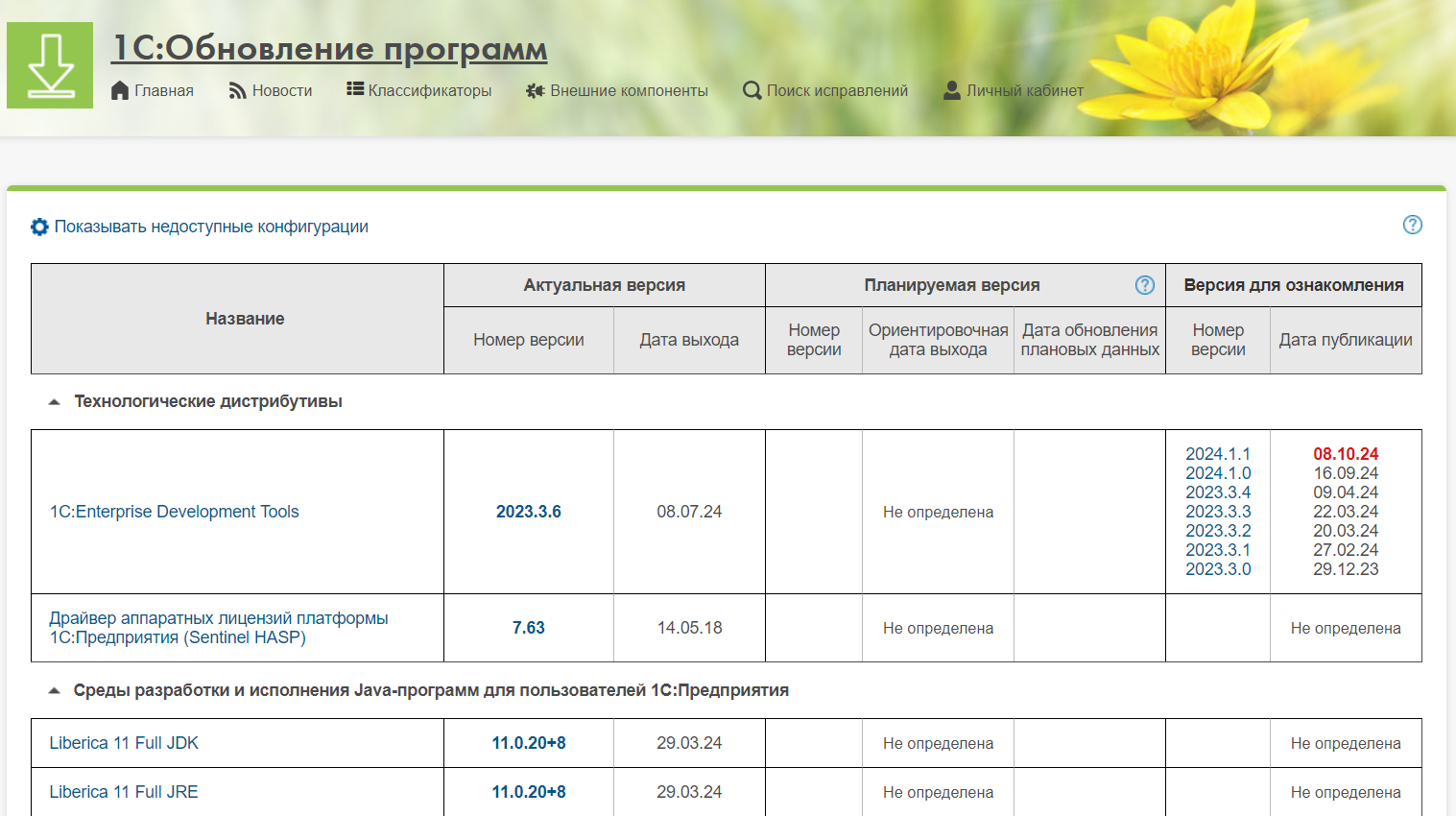Image resolution: width=1456 pixels, height=816 pixels.
Task: Click the release date 08.07.24
Action: point(689,512)
